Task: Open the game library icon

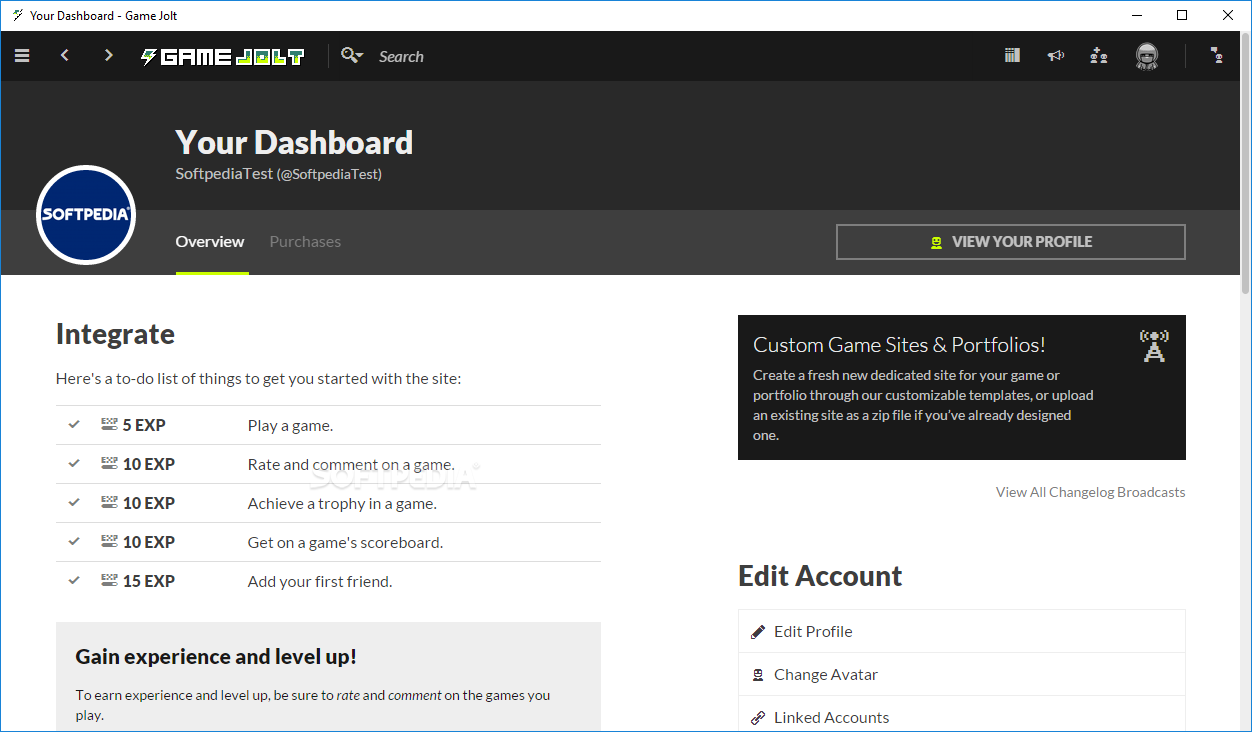Action: (x=1012, y=56)
